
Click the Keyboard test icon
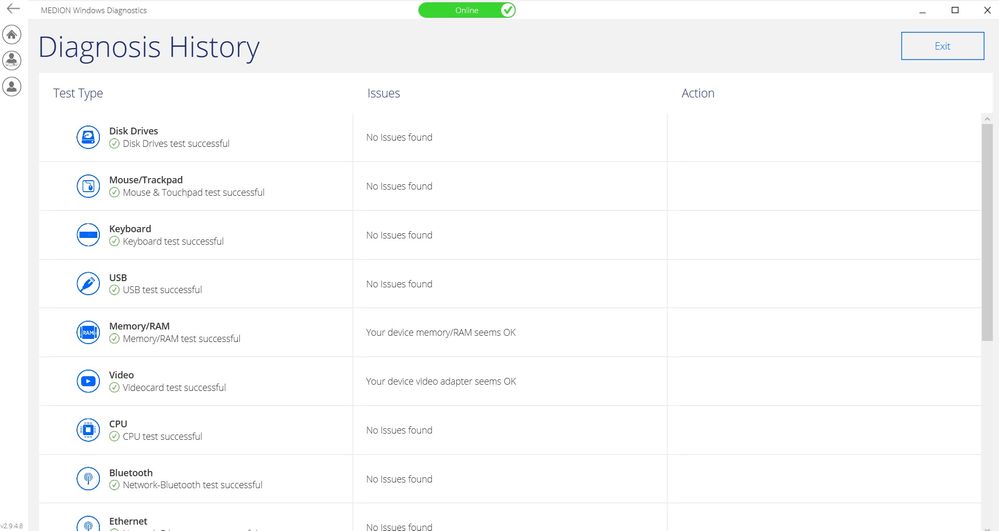pos(89,235)
